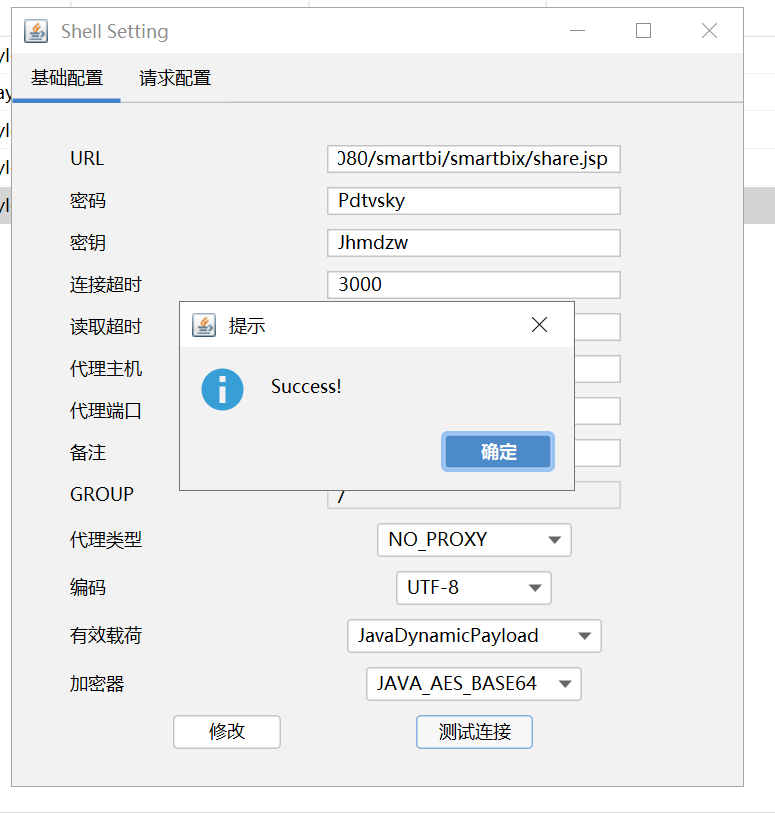Screen dimensions: 775x813
Task: Click the blue info icon beside Success!
Action: point(222,389)
